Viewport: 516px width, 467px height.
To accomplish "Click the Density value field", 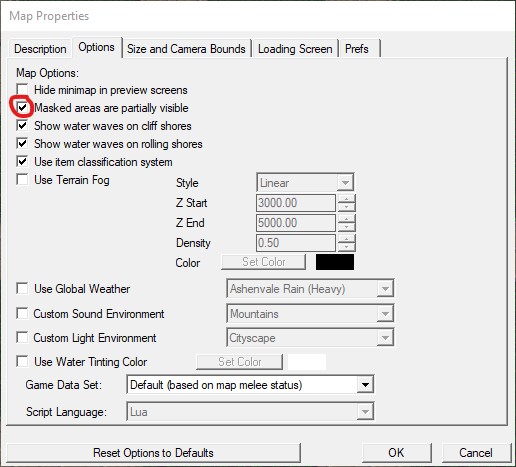I will 296,243.
